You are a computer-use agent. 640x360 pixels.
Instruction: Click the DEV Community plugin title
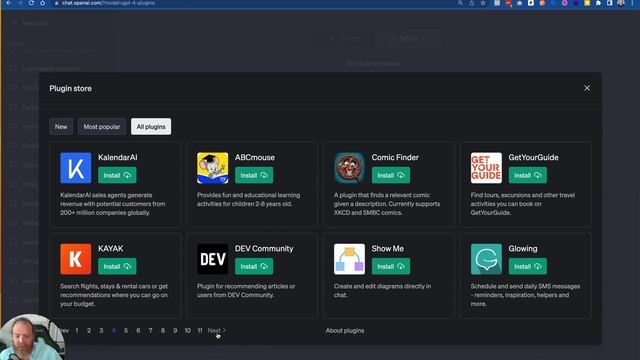[264, 248]
